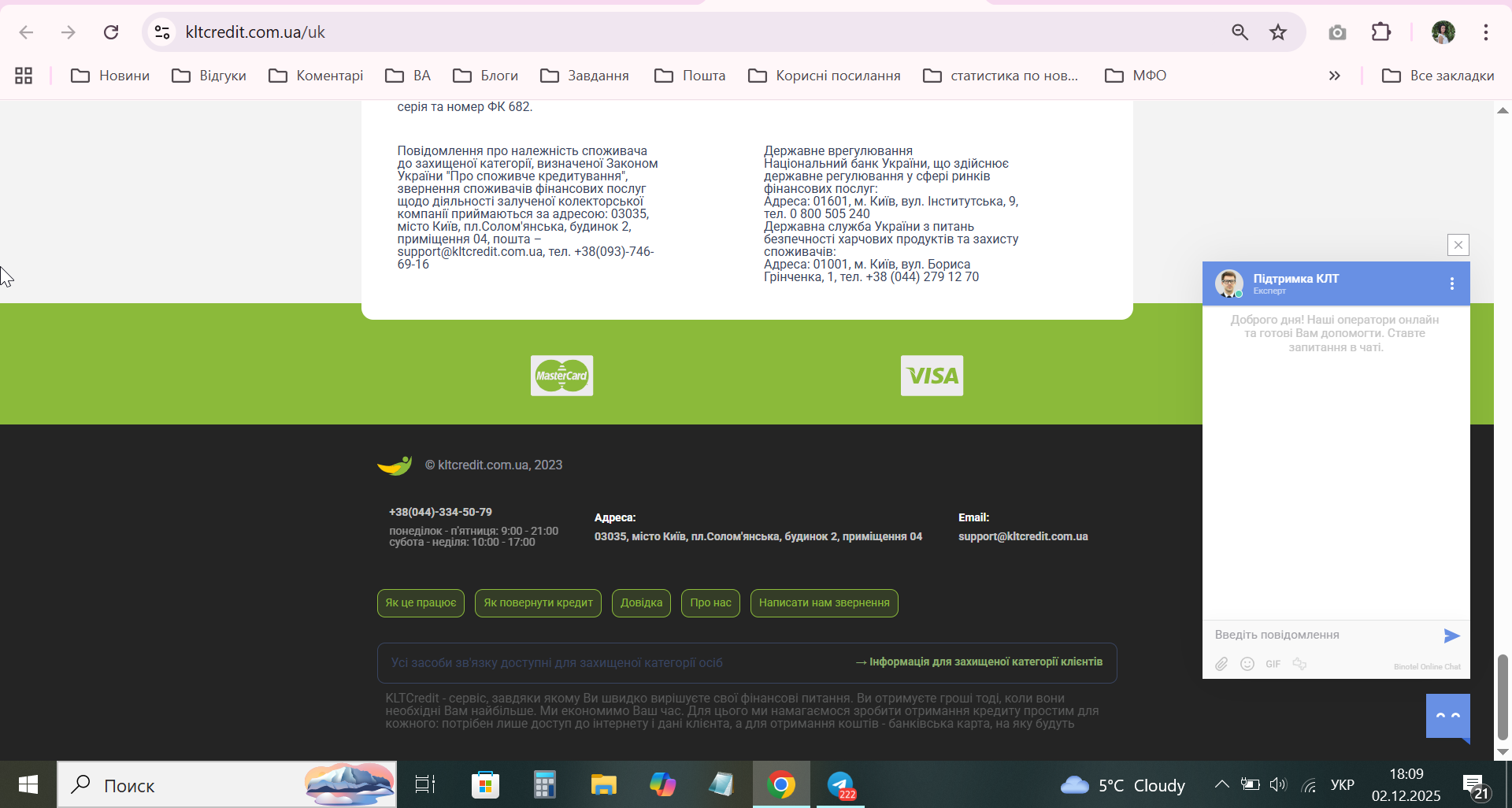Switch the УКР keyboard language
Screen dimensions: 1512x808
coord(1342,785)
